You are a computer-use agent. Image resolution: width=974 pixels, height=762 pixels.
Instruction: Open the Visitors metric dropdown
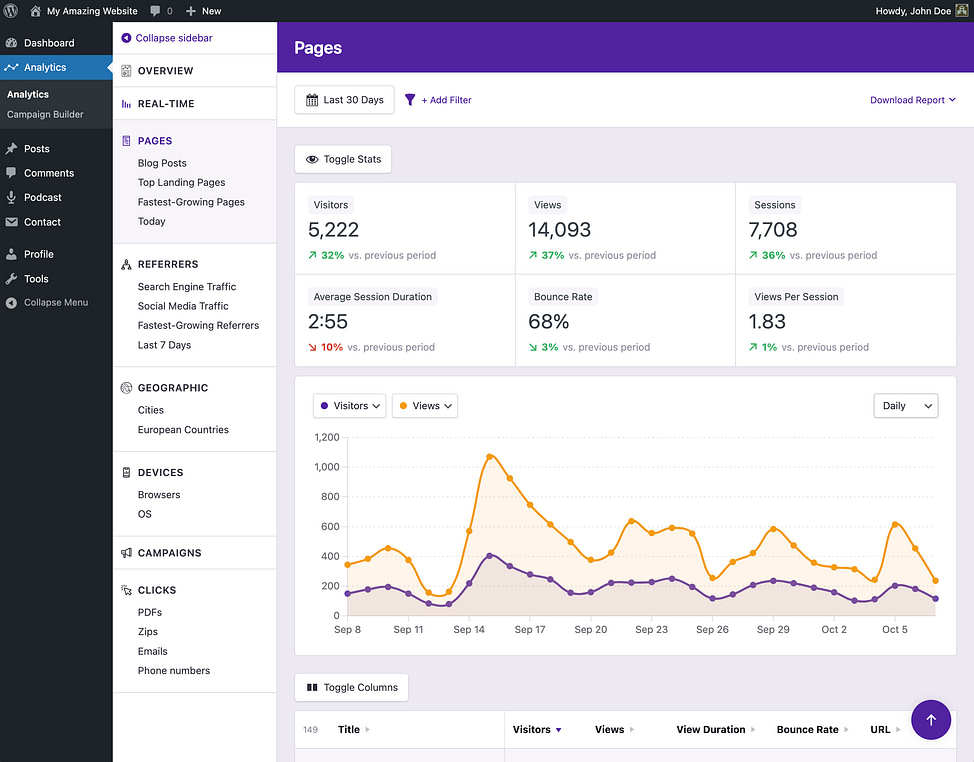[x=349, y=406]
